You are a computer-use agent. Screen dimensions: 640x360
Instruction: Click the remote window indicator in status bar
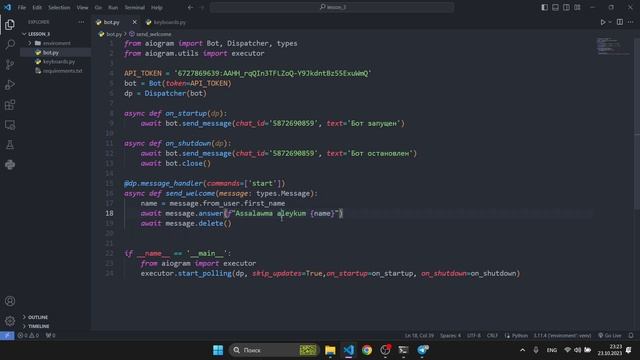[x=7, y=336]
